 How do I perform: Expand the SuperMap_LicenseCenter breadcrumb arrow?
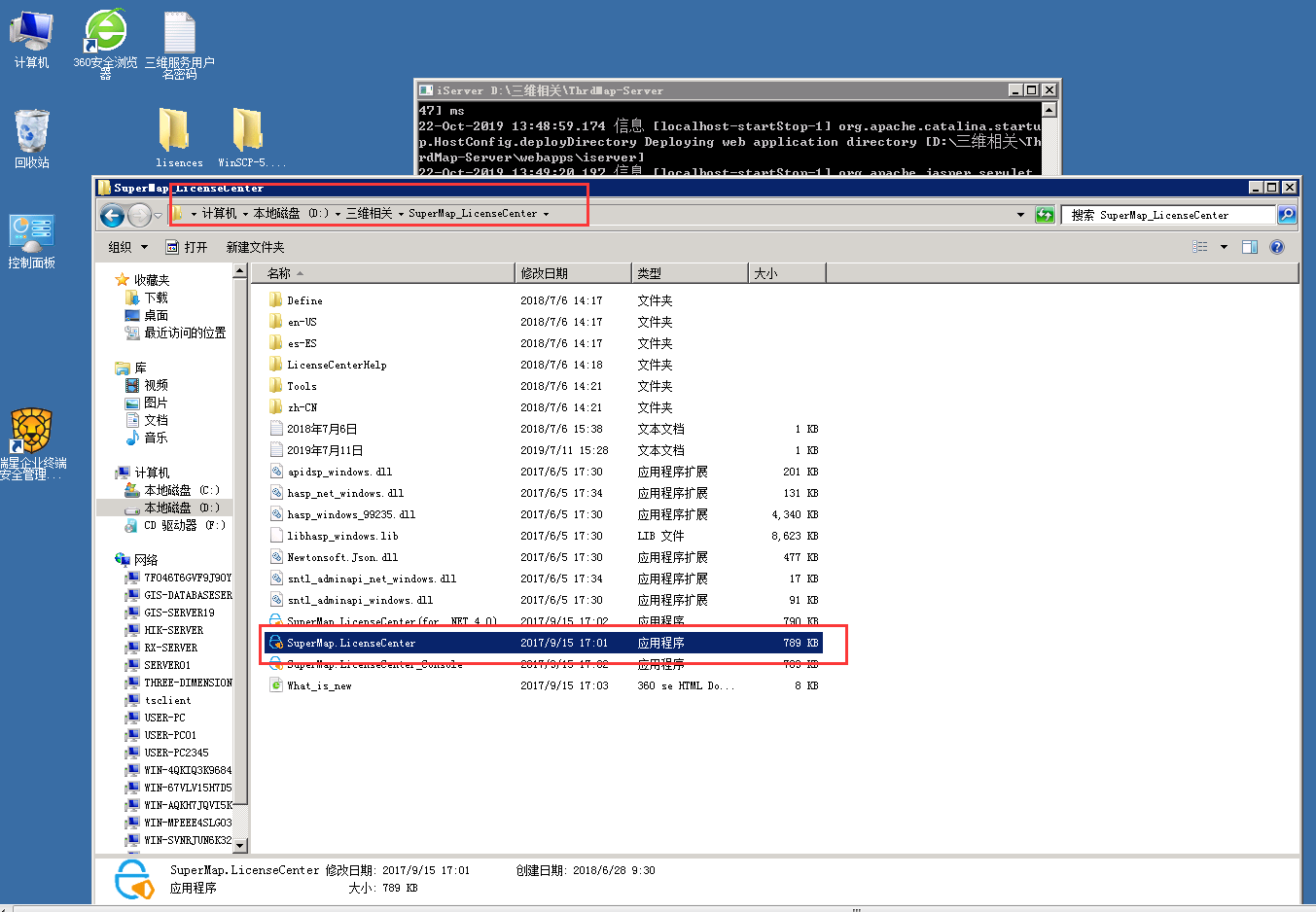pyautogui.click(x=546, y=214)
